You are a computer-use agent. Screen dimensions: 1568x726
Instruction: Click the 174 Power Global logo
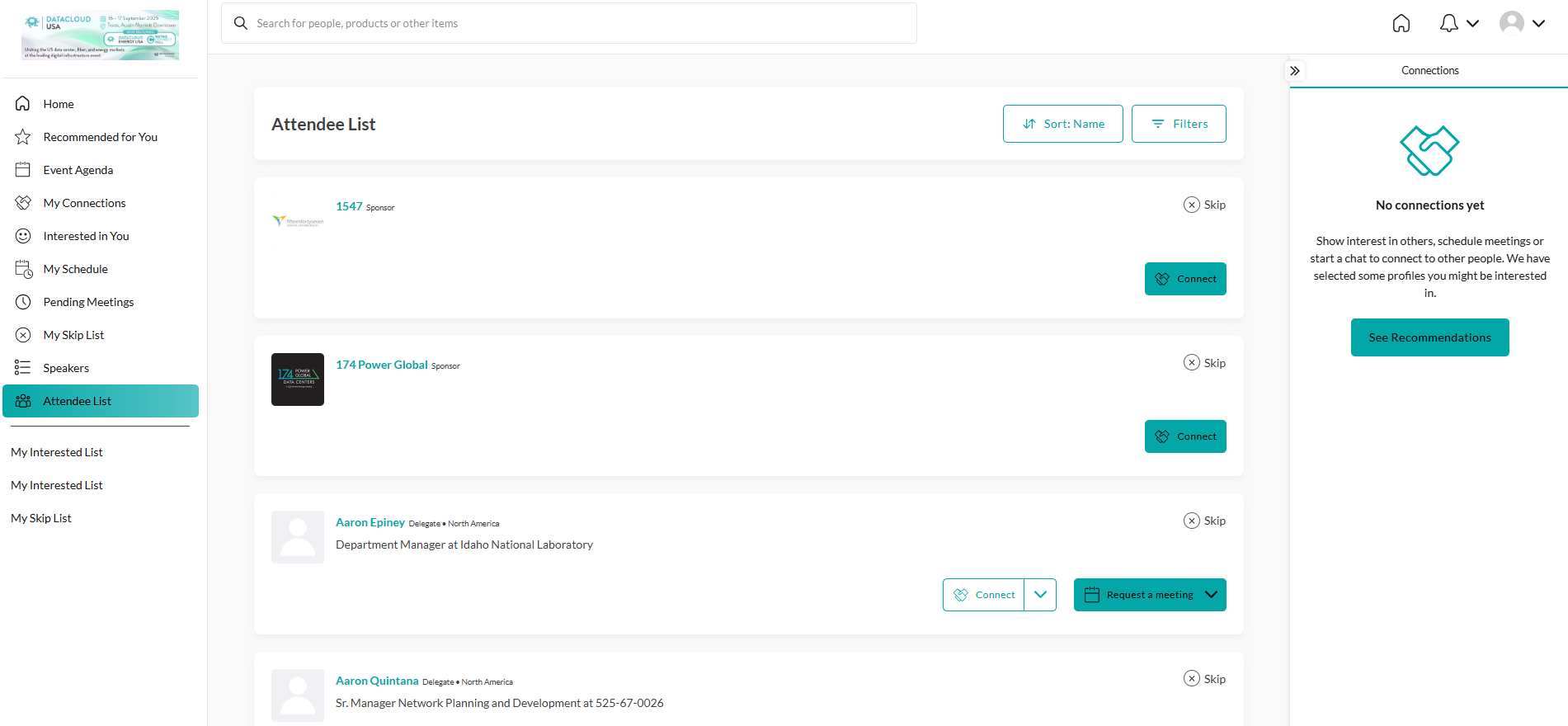pos(298,379)
